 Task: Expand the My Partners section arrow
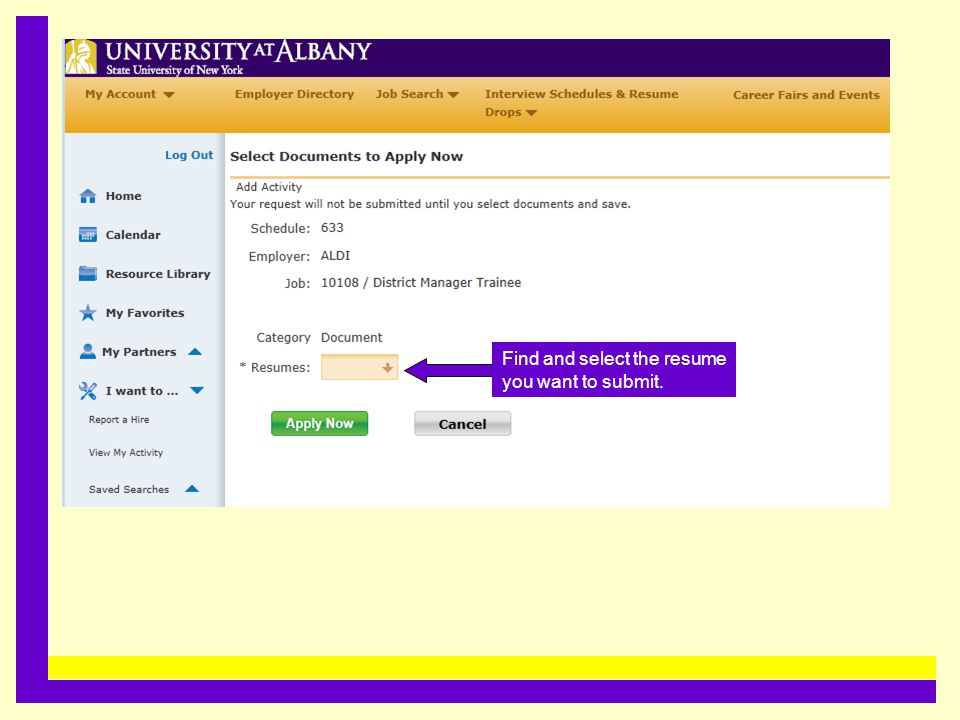pyautogui.click(x=195, y=351)
